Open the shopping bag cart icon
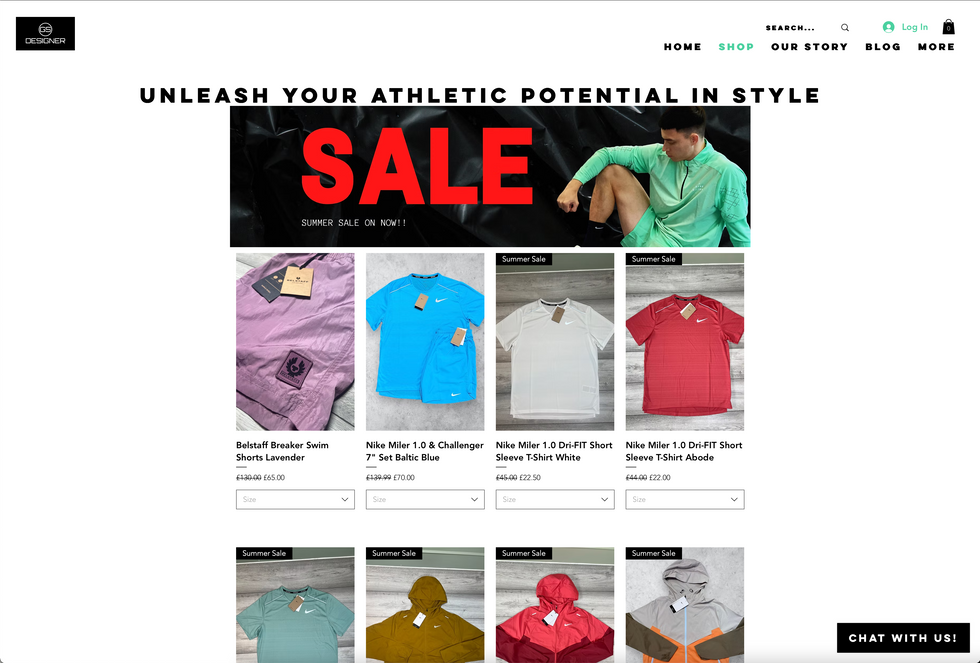The width and height of the screenshot is (980, 663). (x=948, y=27)
